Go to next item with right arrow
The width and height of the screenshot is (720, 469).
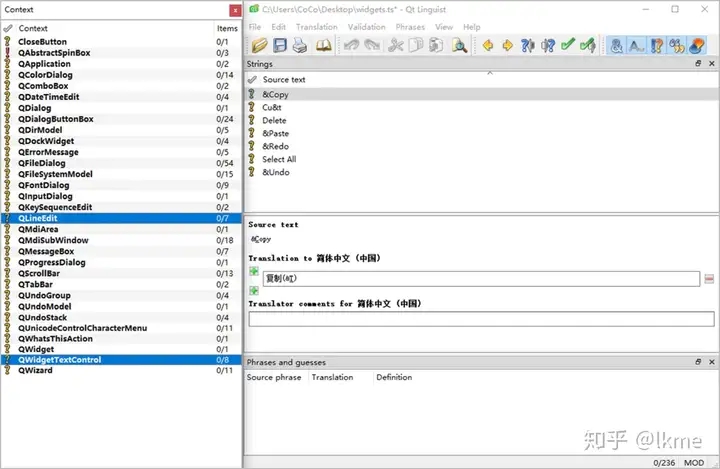tap(507, 45)
